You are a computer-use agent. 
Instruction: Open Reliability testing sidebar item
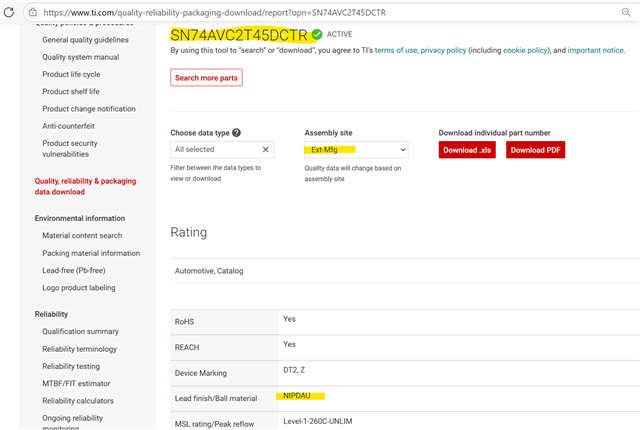tap(71, 366)
